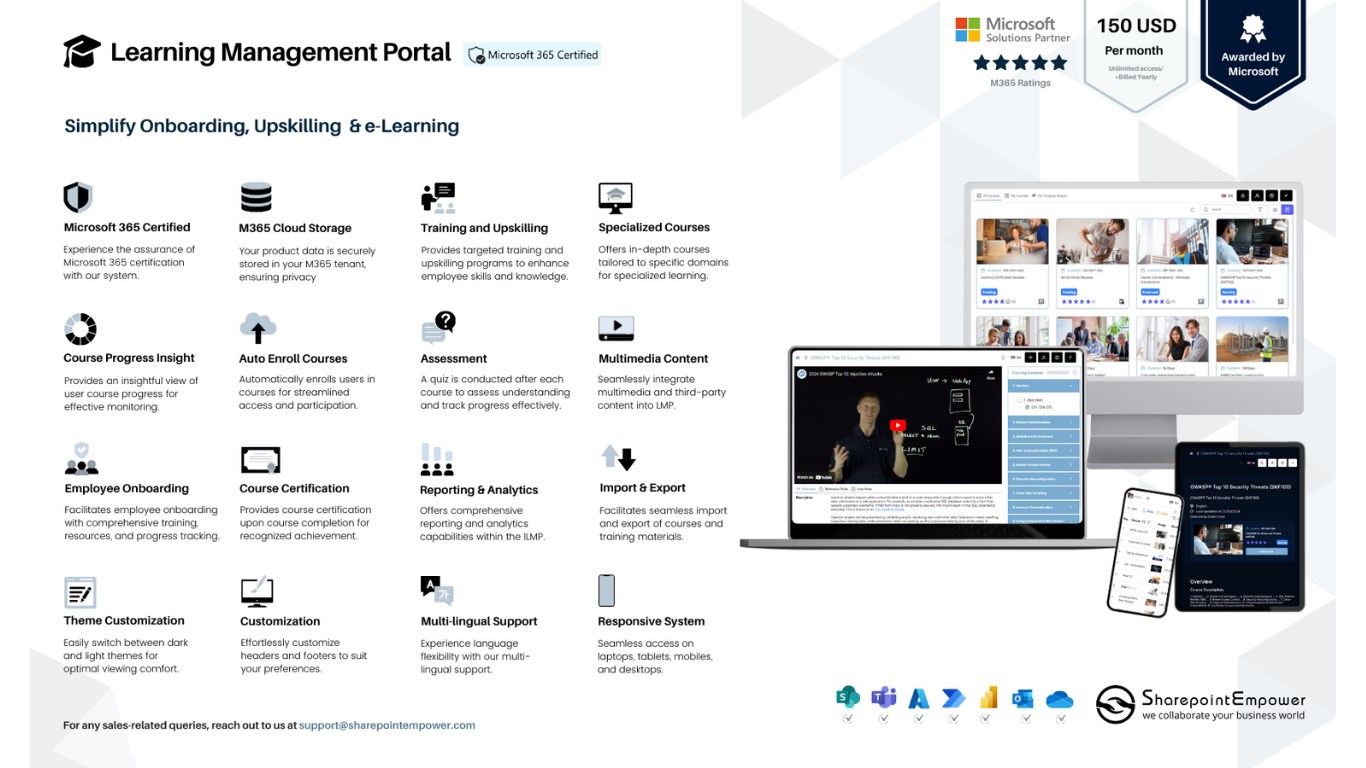Click the five-star M365 Ratings row
Image resolution: width=1366 pixels, height=768 pixels.
(1020, 63)
